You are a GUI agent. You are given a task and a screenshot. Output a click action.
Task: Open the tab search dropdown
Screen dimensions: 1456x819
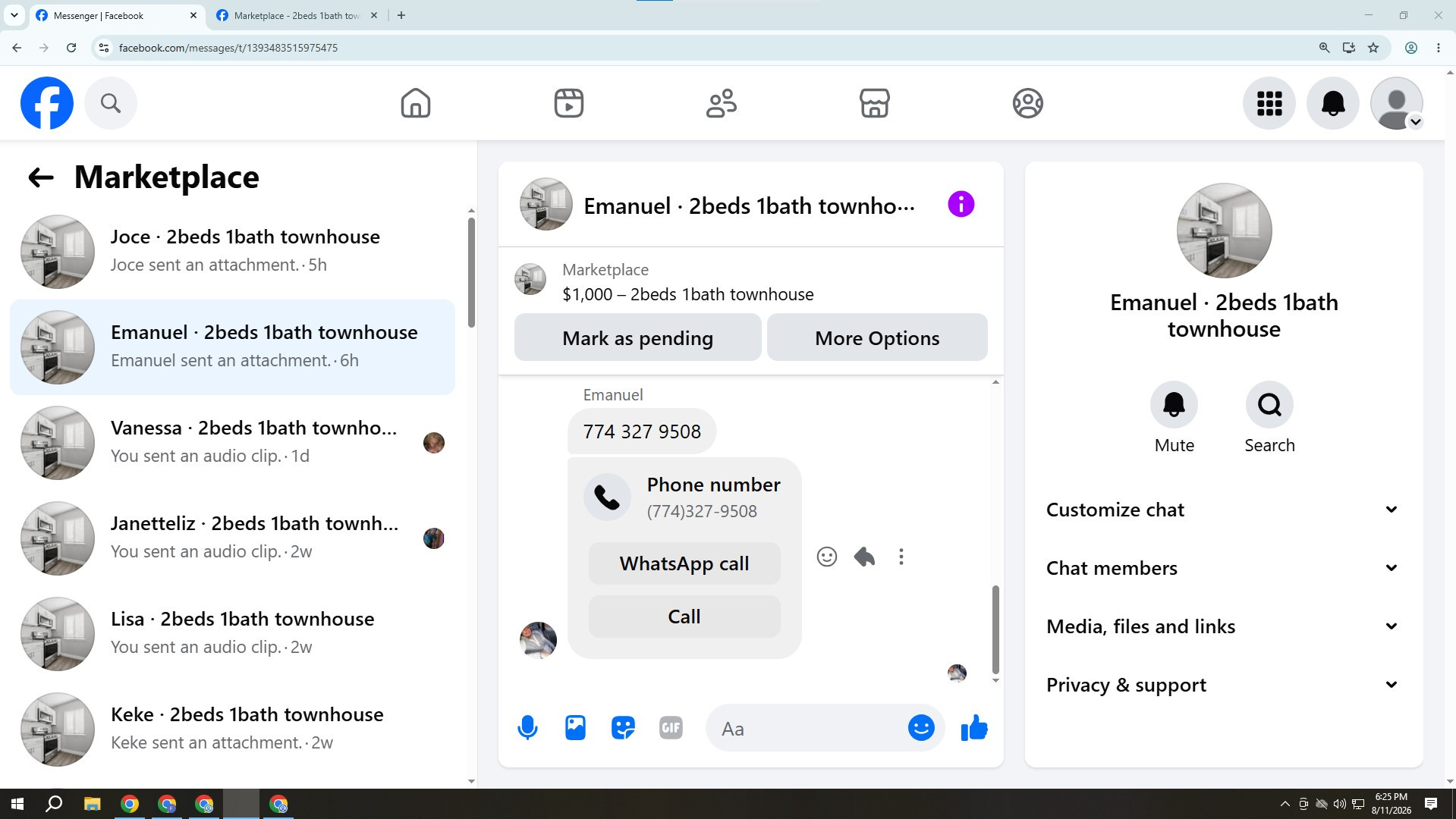point(14,15)
